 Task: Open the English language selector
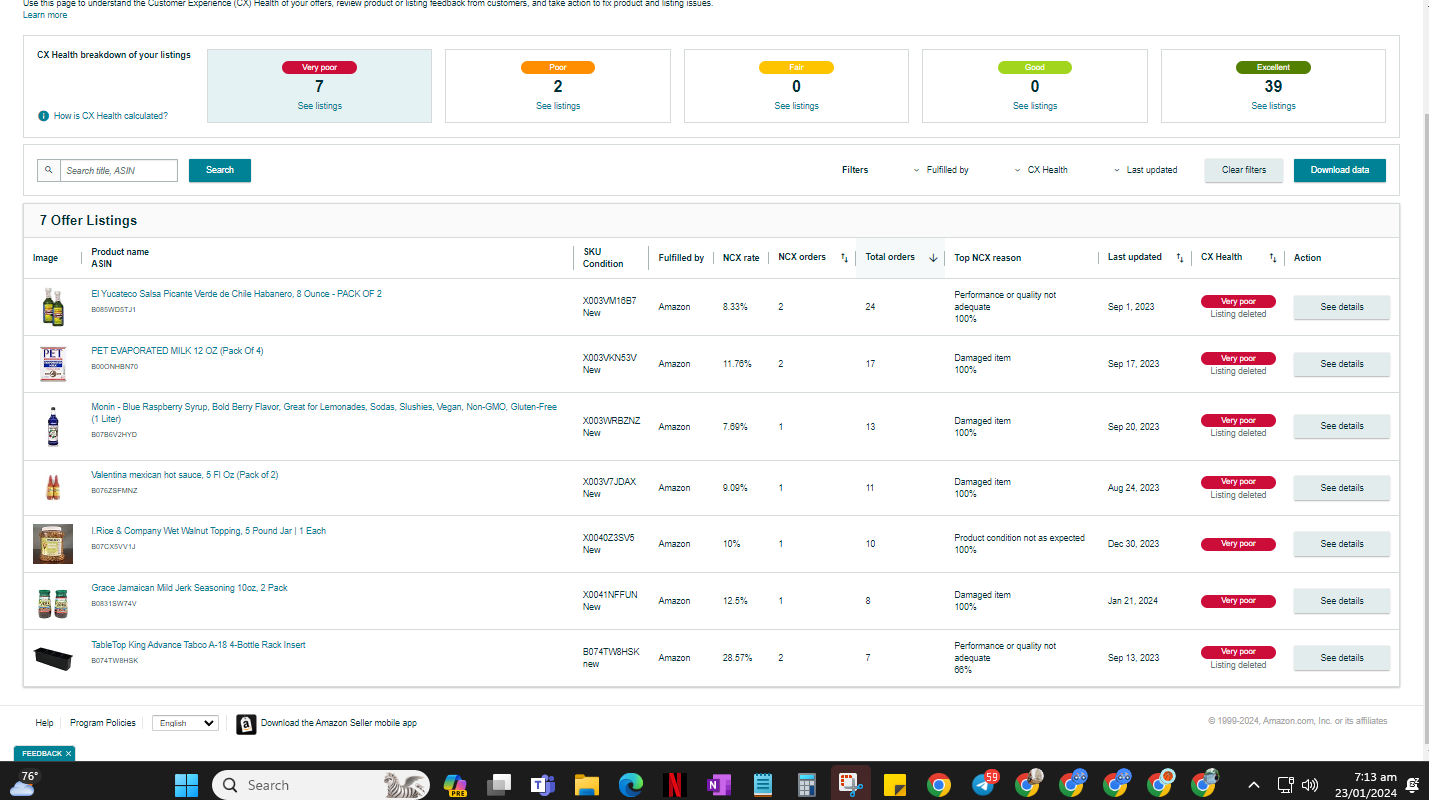pyautogui.click(x=185, y=723)
